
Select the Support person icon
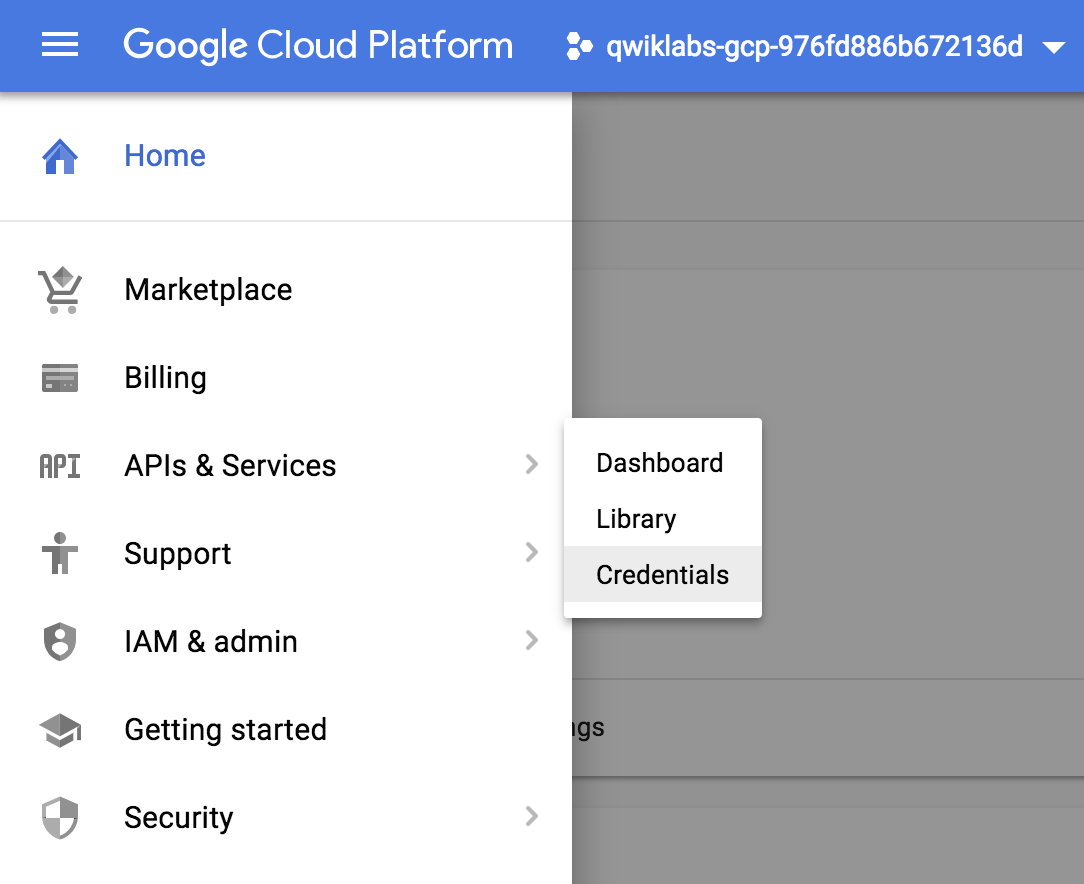coord(59,553)
